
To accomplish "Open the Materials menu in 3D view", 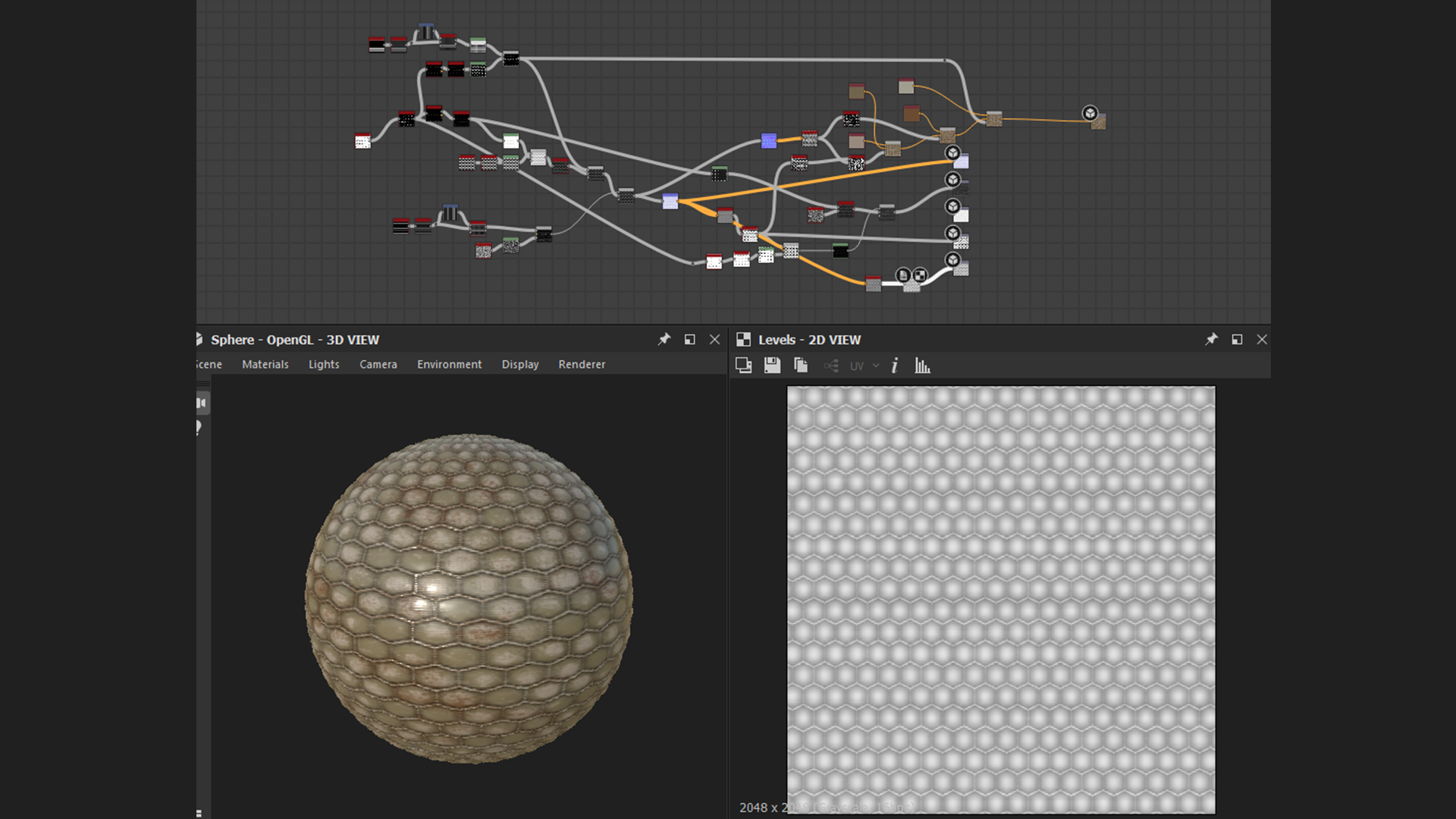I will pos(265,364).
